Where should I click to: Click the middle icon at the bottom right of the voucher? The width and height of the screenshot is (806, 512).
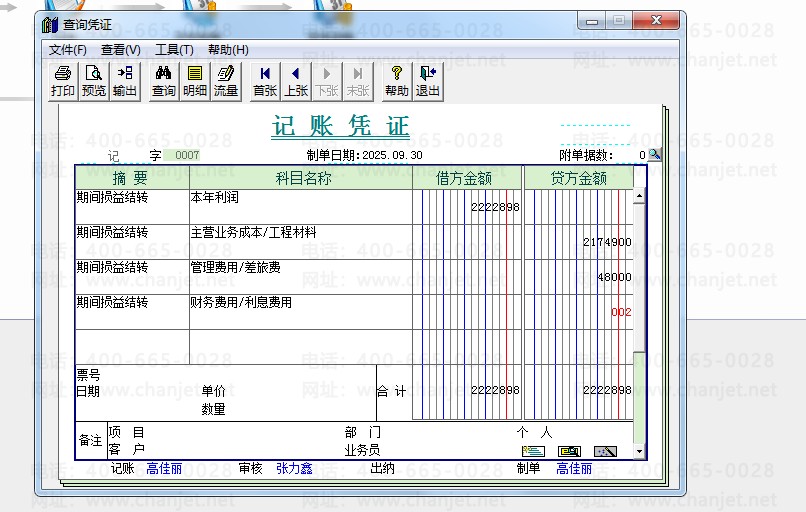pos(570,451)
